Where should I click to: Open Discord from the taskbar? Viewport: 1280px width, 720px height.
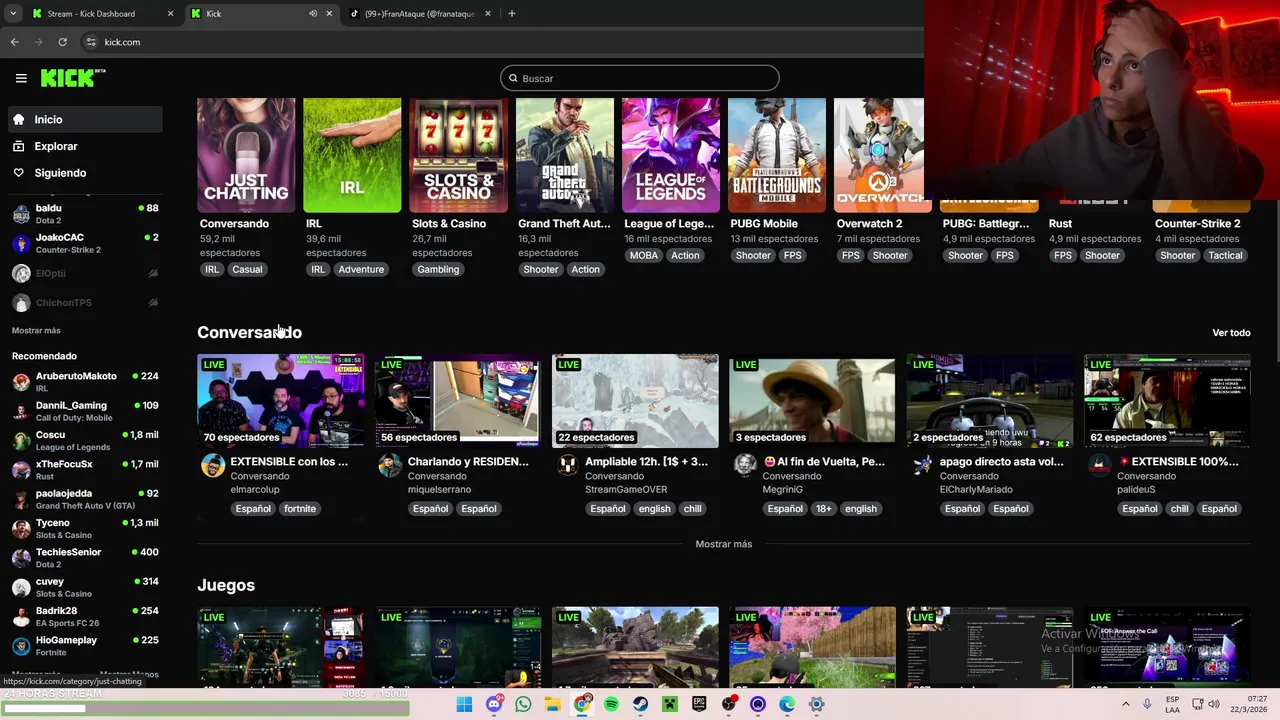(x=494, y=704)
